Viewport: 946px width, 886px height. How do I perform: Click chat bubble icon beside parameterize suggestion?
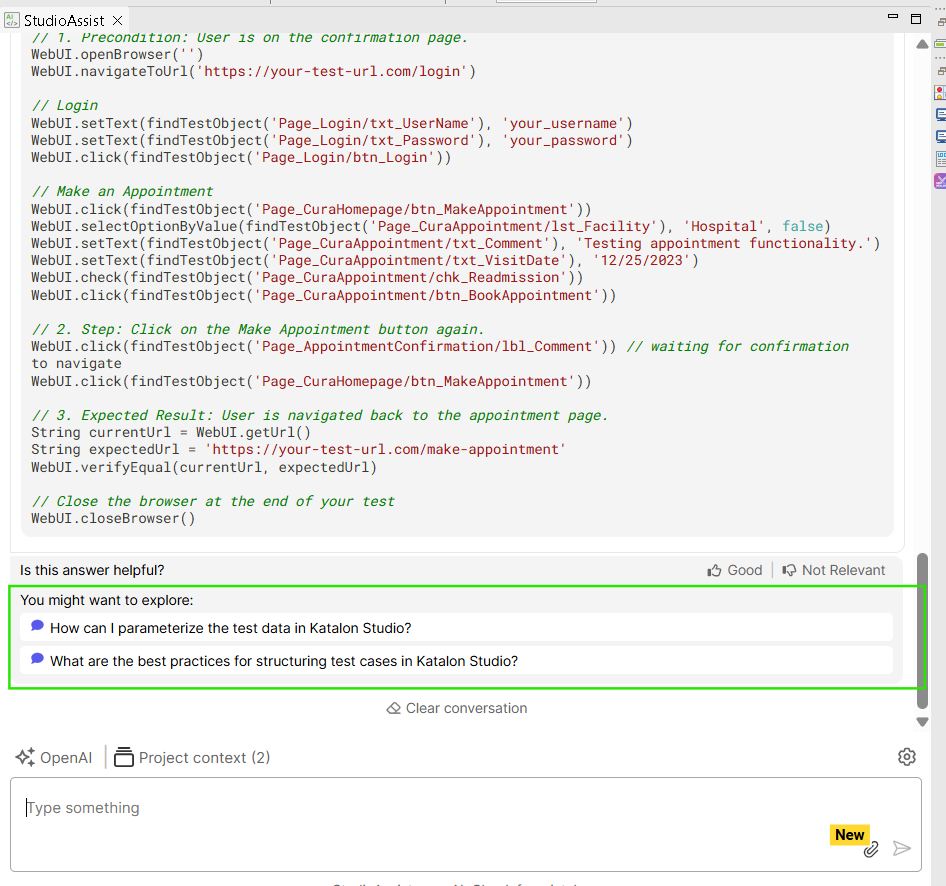point(37,625)
